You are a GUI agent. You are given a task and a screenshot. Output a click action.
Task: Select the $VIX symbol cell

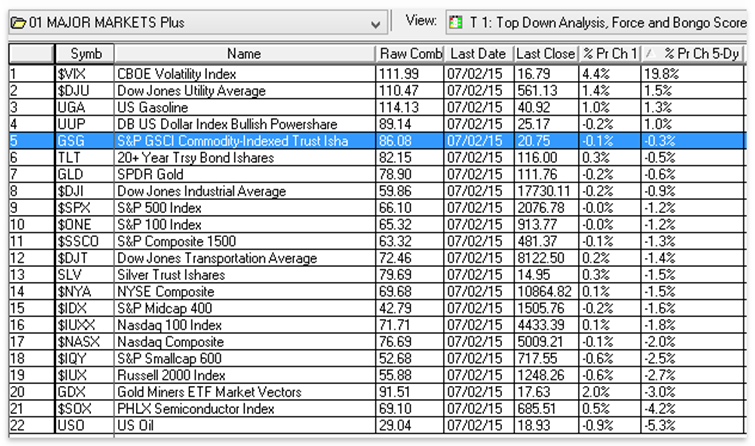pyautogui.click(x=85, y=74)
